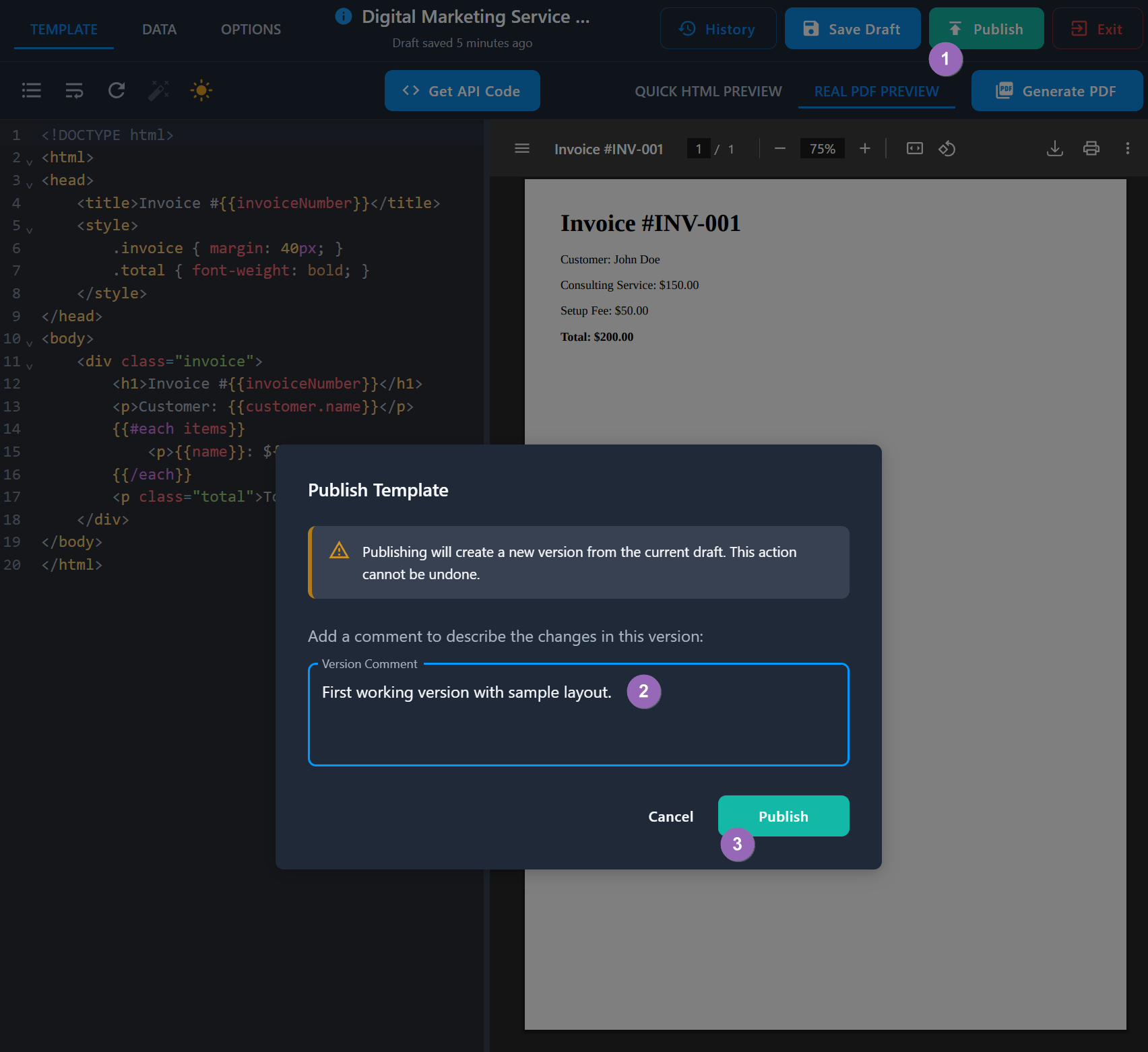Open the PDF viewer sidebar menu
Screen dimensions: 1148x1052
click(521, 148)
